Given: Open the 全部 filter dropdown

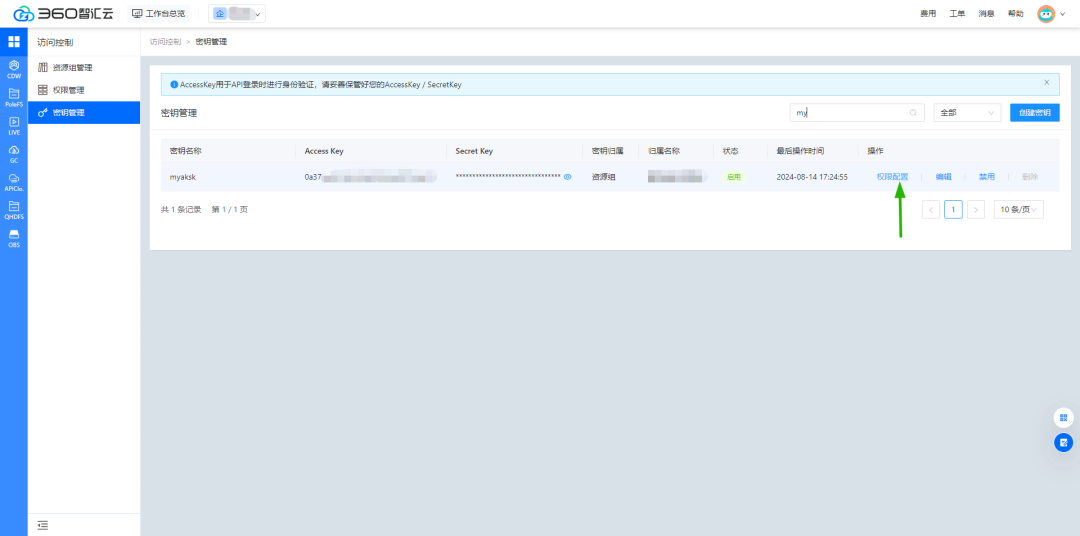Looking at the screenshot, I should tap(967, 113).
